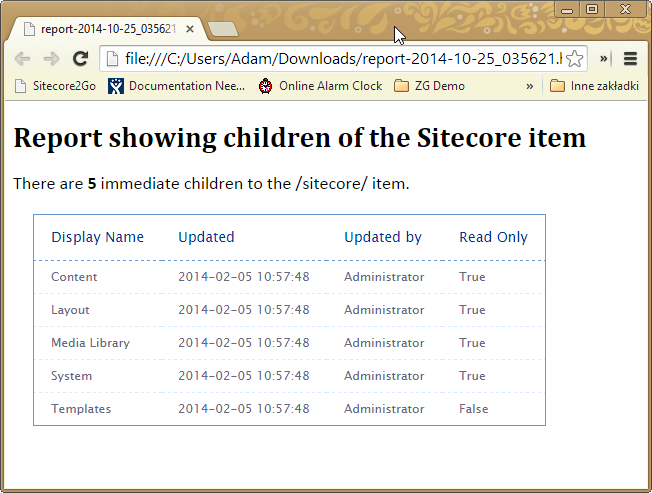The height and width of the screenshot is (493, 652).
Task: Click the browser Back arrow
Action: [22, 58]
